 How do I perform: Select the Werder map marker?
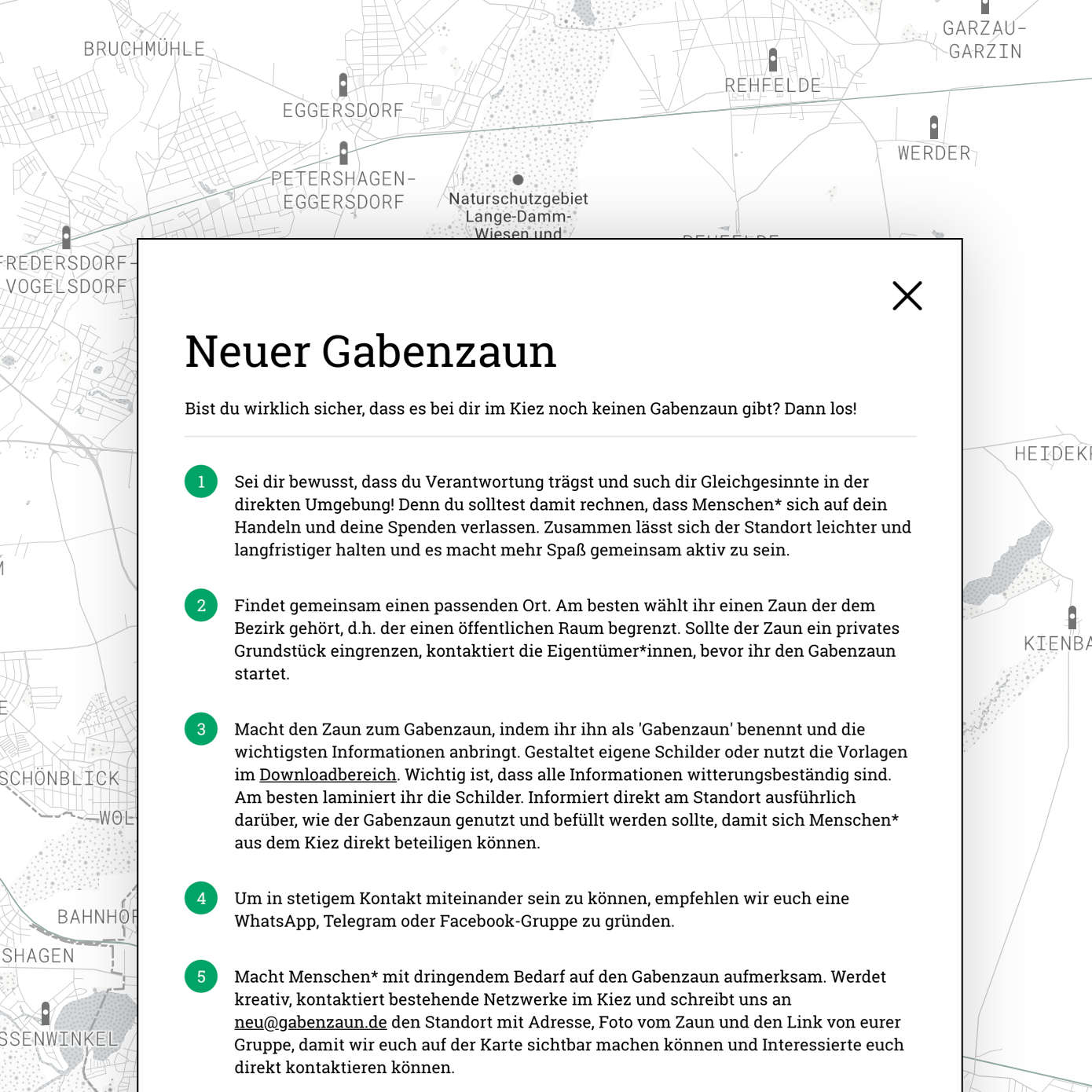click(934, 127)
